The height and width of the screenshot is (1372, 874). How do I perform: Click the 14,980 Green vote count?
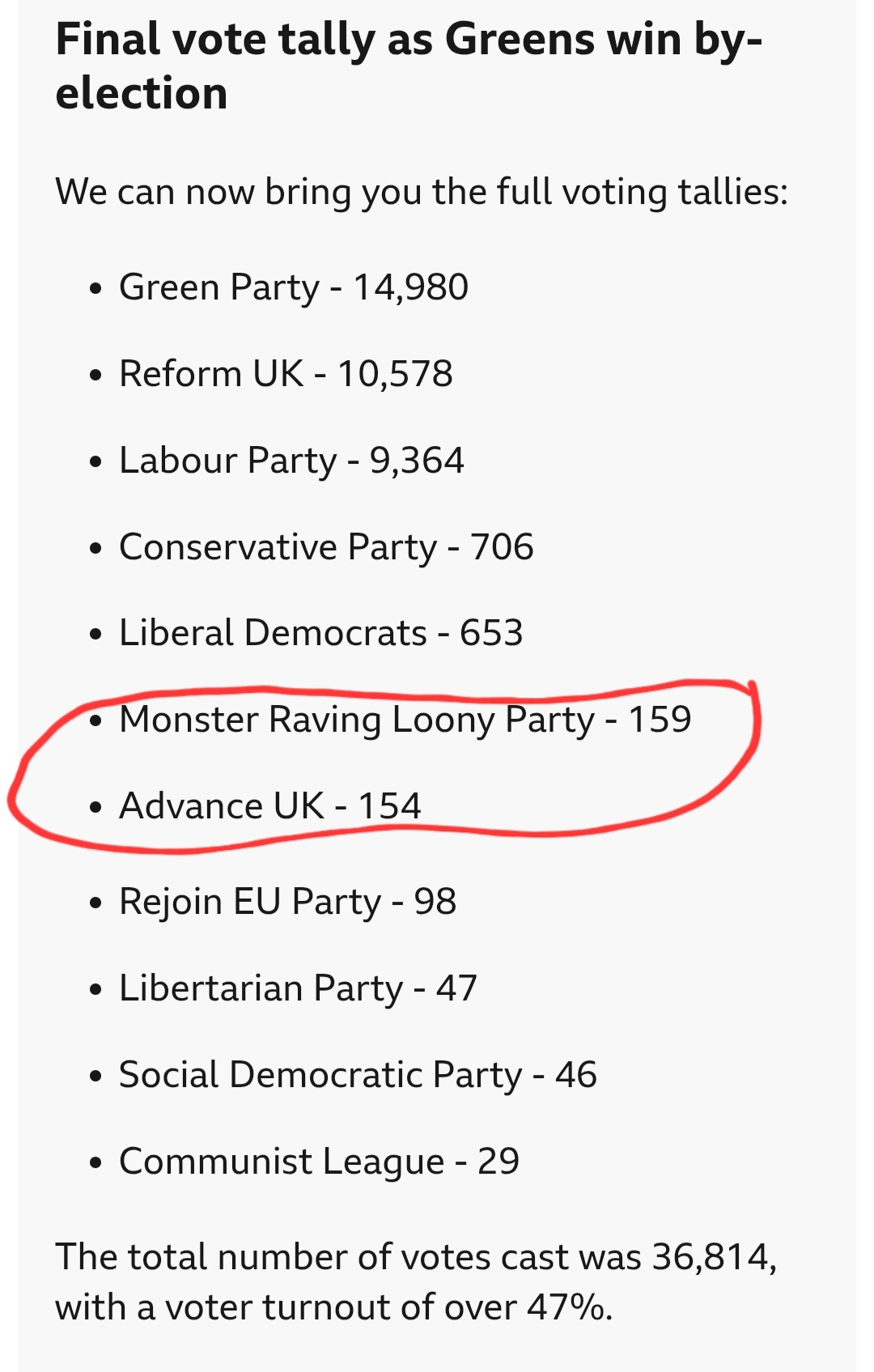coord(411,288)
